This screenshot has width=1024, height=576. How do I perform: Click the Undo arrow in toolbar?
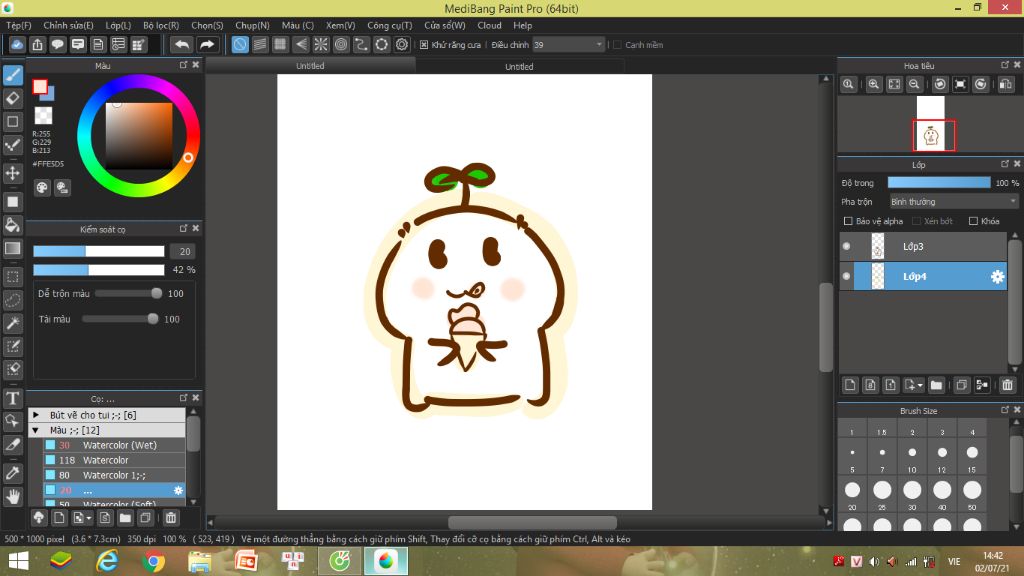182,44
